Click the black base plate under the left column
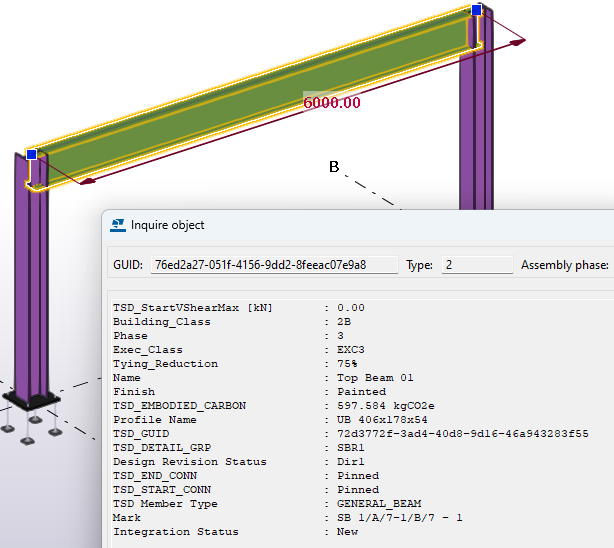 [31, 400]
